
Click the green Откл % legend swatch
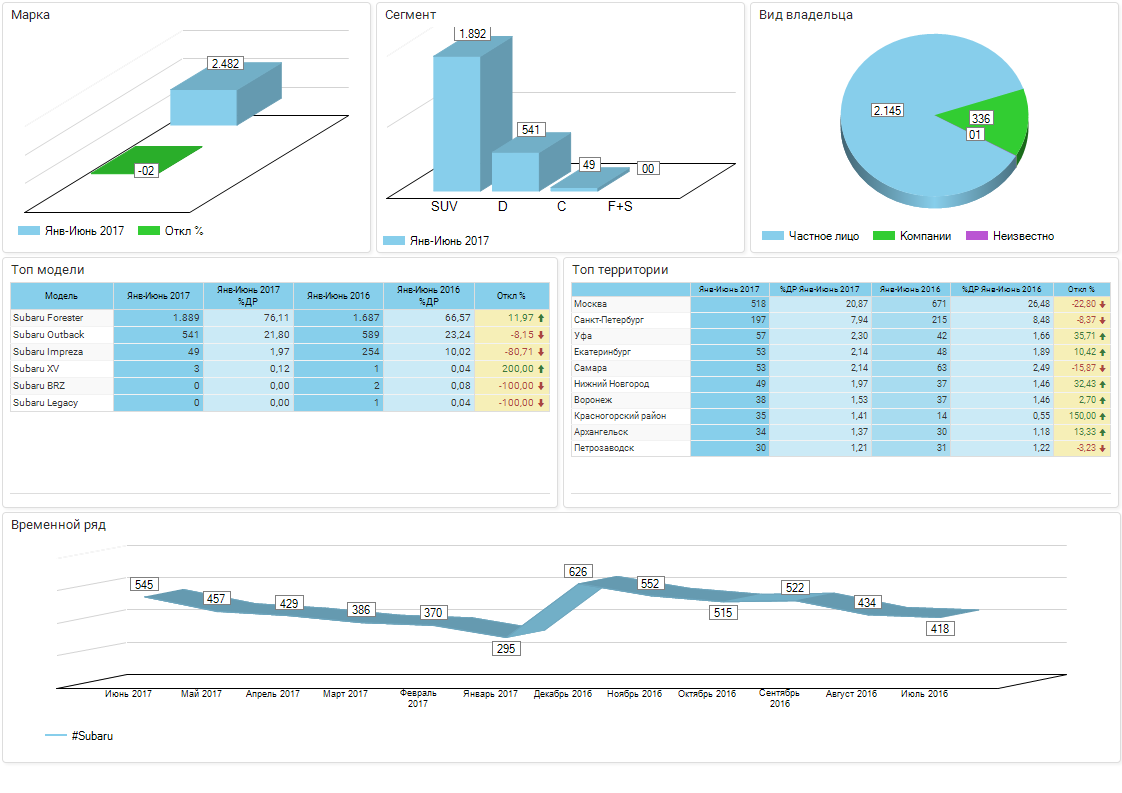tap(149, 231)
